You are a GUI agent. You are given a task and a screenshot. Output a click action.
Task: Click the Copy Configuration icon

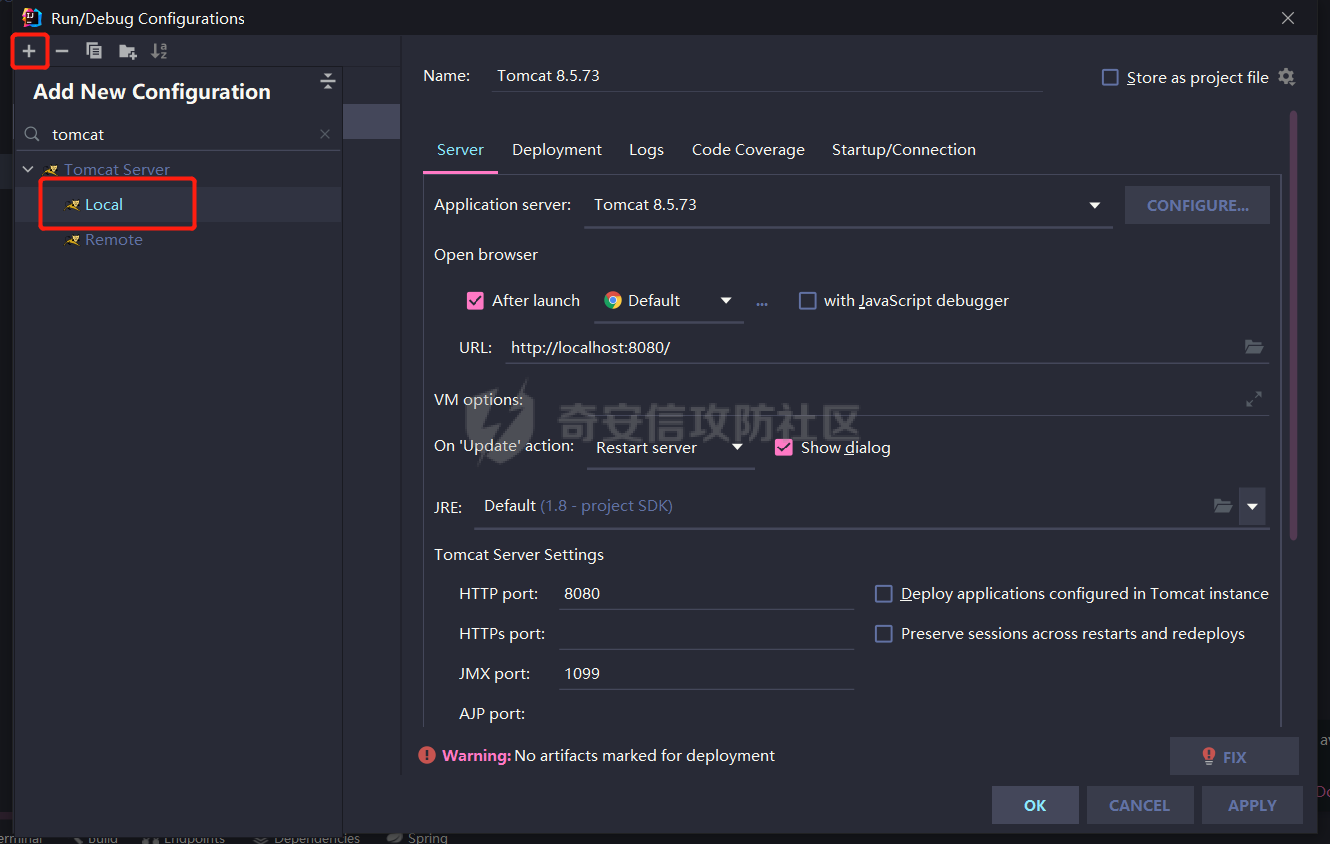[x=94, y=51]
